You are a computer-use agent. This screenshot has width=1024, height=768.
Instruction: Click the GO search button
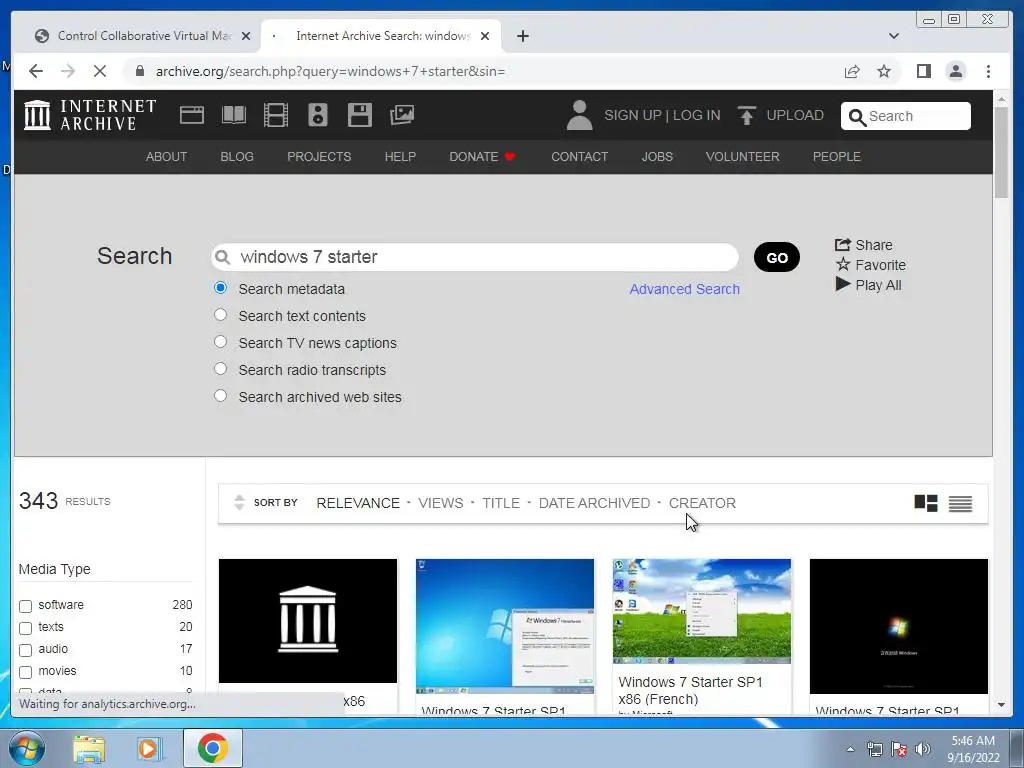tap(776, 257)
